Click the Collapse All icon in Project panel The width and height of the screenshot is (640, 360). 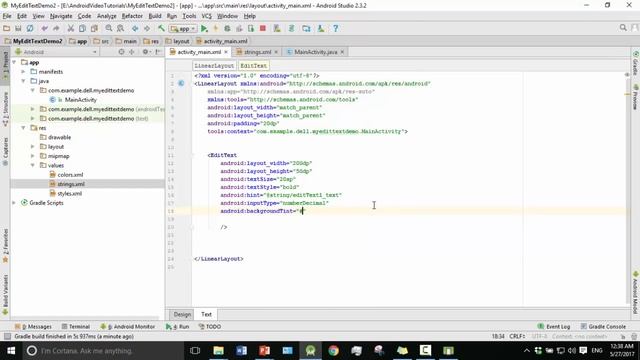131,52
